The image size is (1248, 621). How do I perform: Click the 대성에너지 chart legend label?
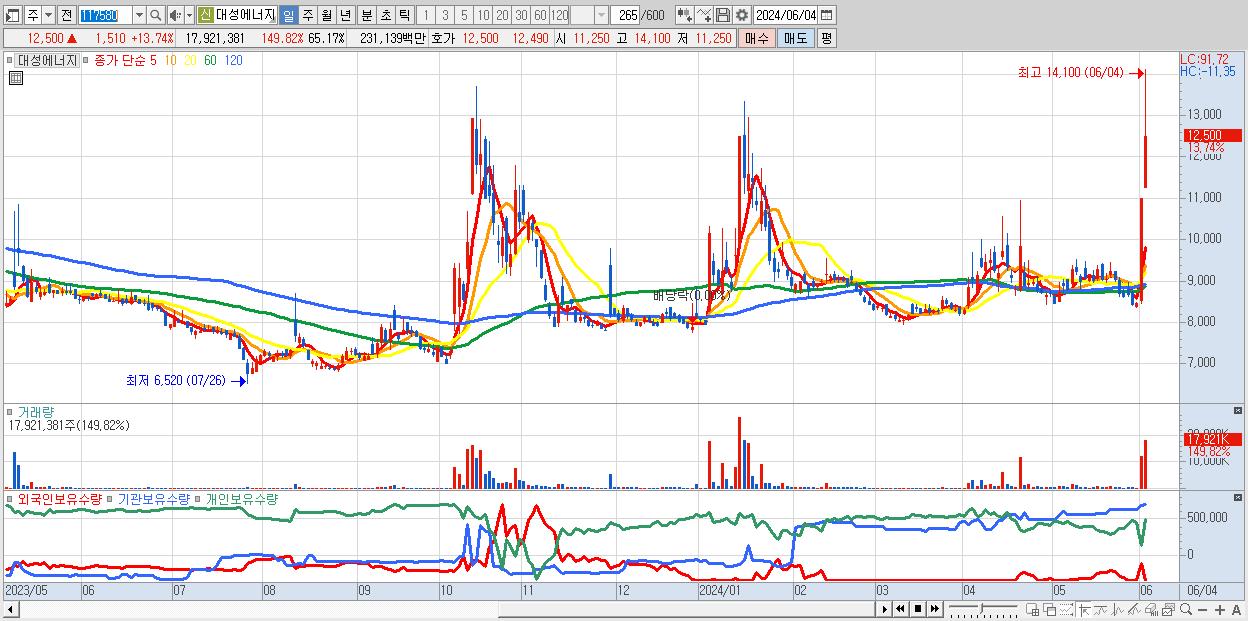tap(47, 60)
